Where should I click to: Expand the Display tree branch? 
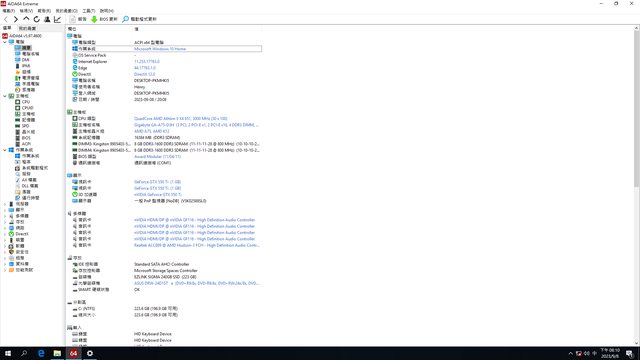(5, 210)
